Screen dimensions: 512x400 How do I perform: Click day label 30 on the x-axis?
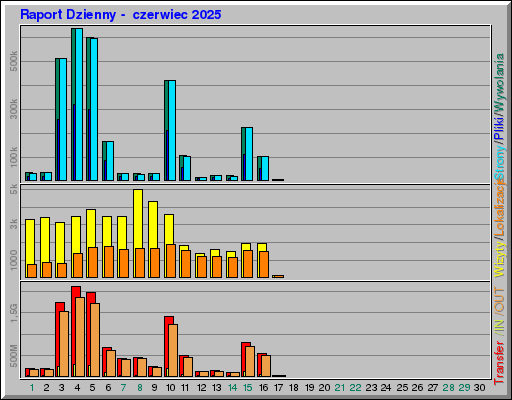pyautogui.click(x=479, y=388)
